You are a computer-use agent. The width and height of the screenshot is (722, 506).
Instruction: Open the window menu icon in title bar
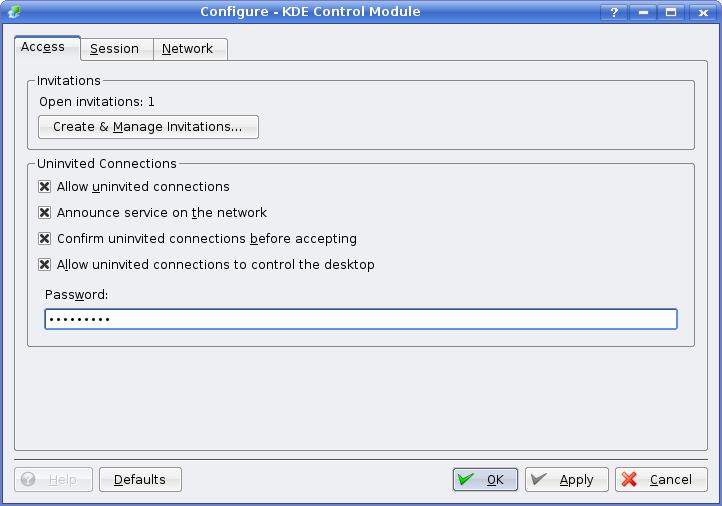12,12
